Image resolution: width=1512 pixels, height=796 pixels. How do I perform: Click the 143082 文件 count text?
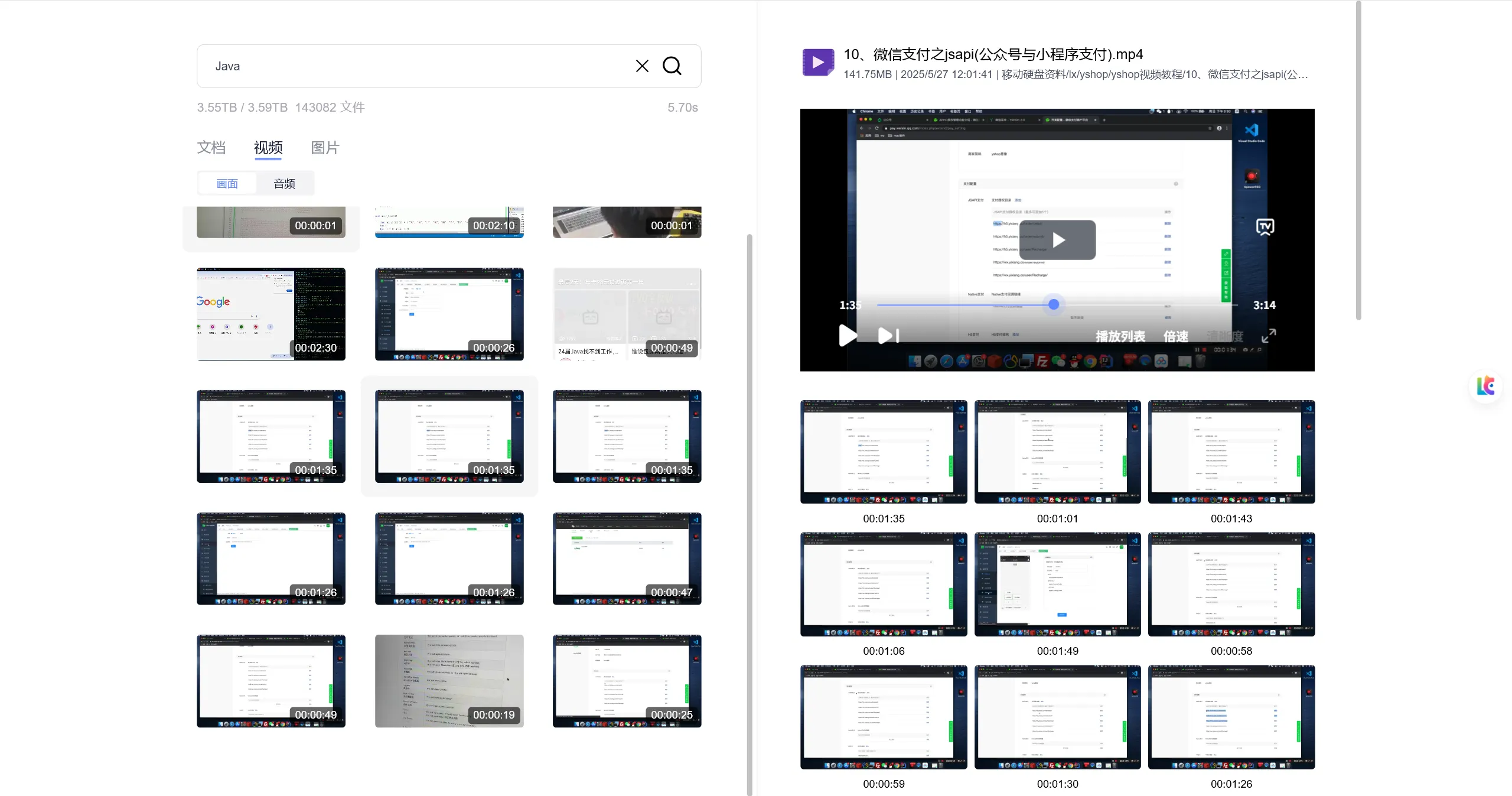click(x=330, y=108)
